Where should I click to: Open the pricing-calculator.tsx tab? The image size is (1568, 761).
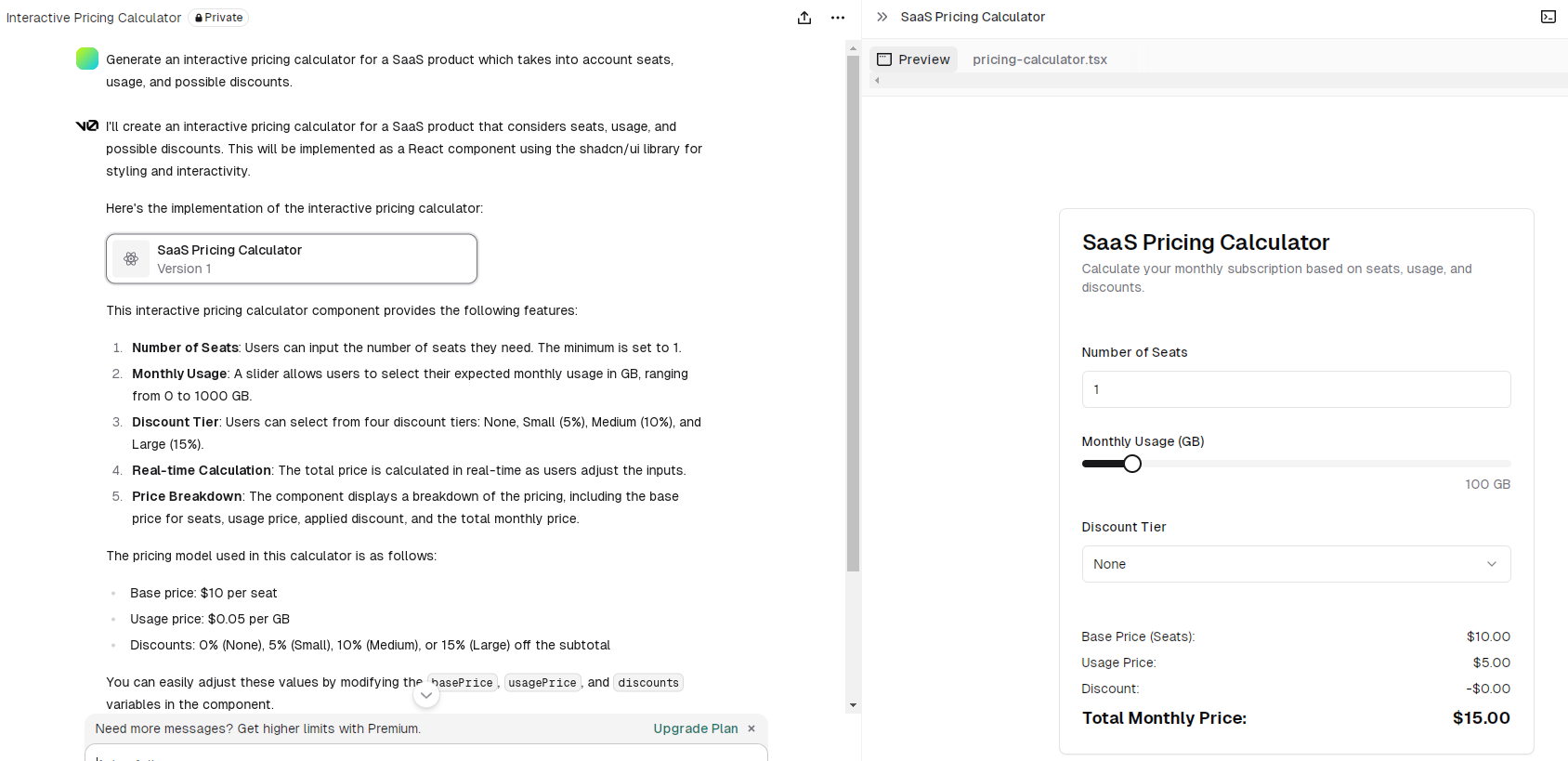coord(1039,59)
